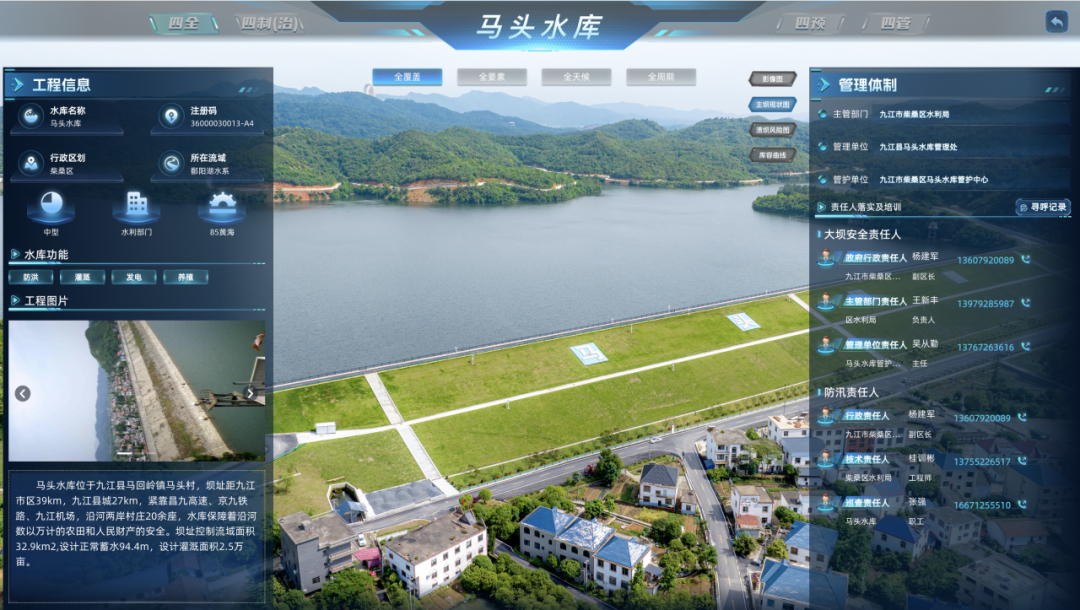Click the 灌溉 function tag

point(83,277)
